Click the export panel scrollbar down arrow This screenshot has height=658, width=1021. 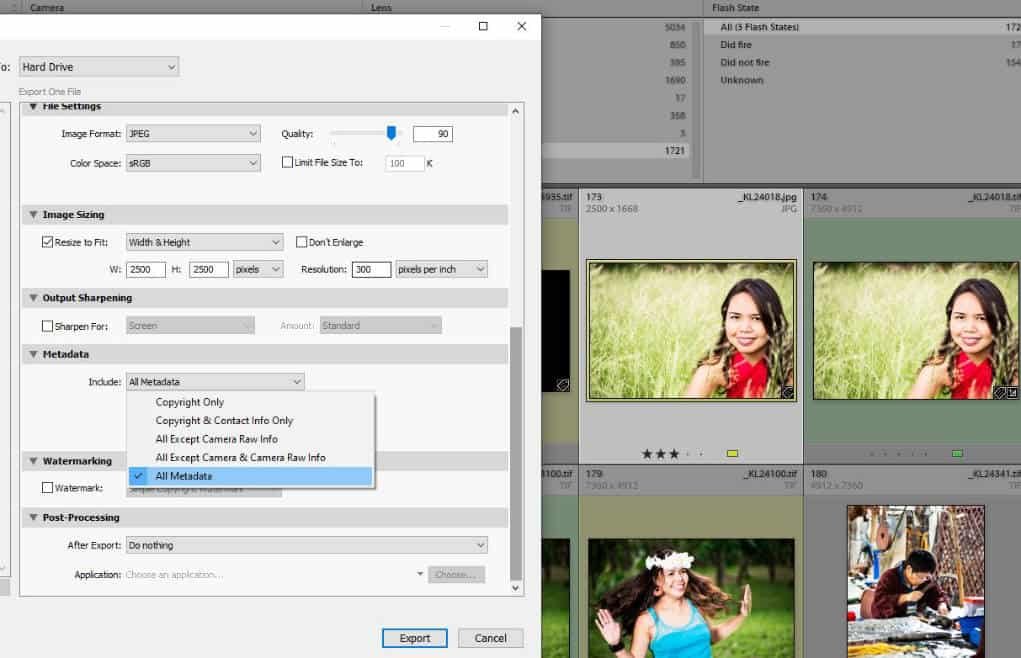coord(516,588)
